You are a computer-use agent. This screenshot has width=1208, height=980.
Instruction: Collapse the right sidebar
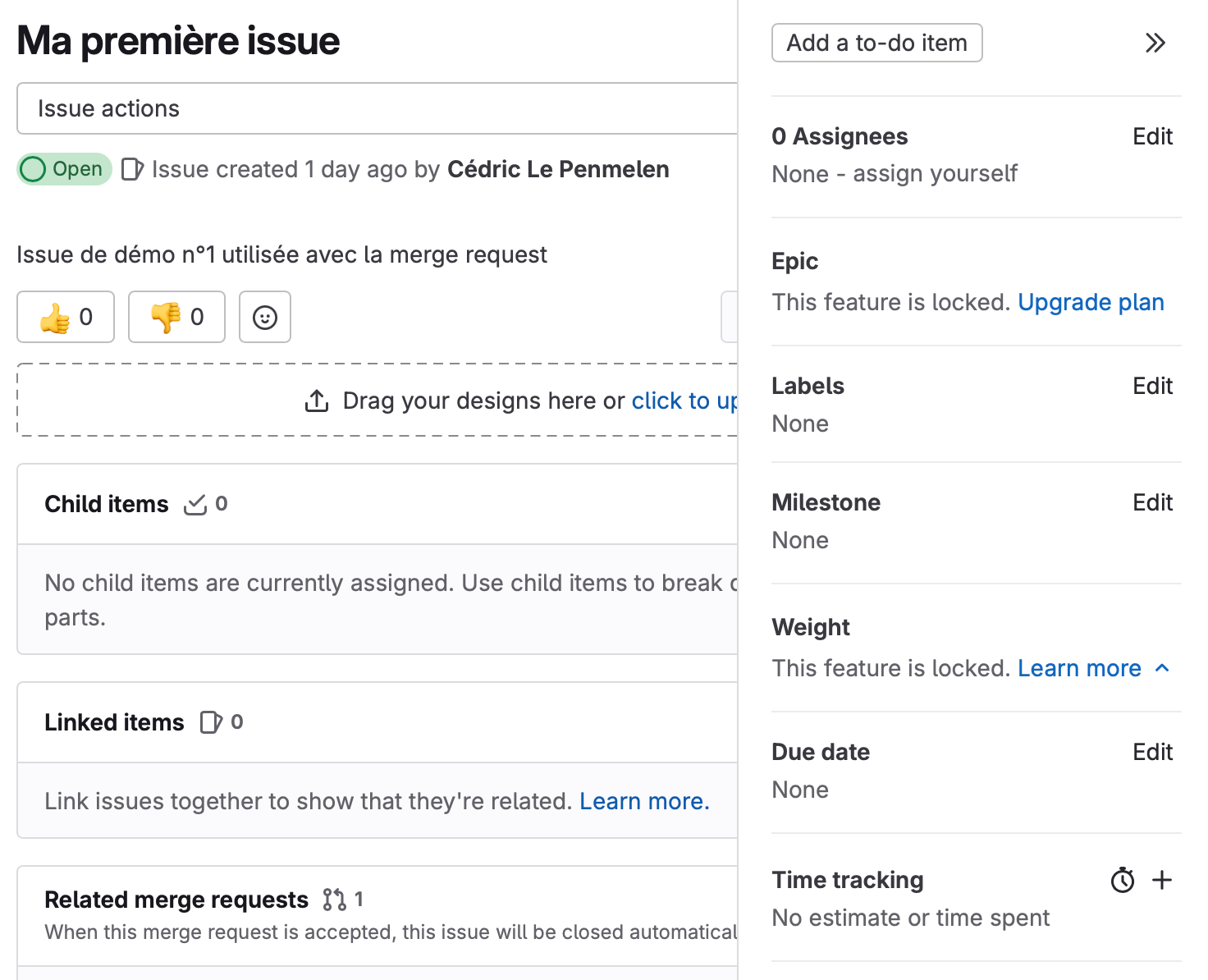[1155, 43]
